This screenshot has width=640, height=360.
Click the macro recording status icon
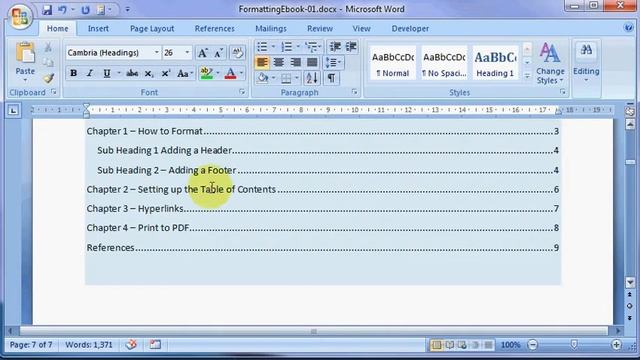click(155, 345)
